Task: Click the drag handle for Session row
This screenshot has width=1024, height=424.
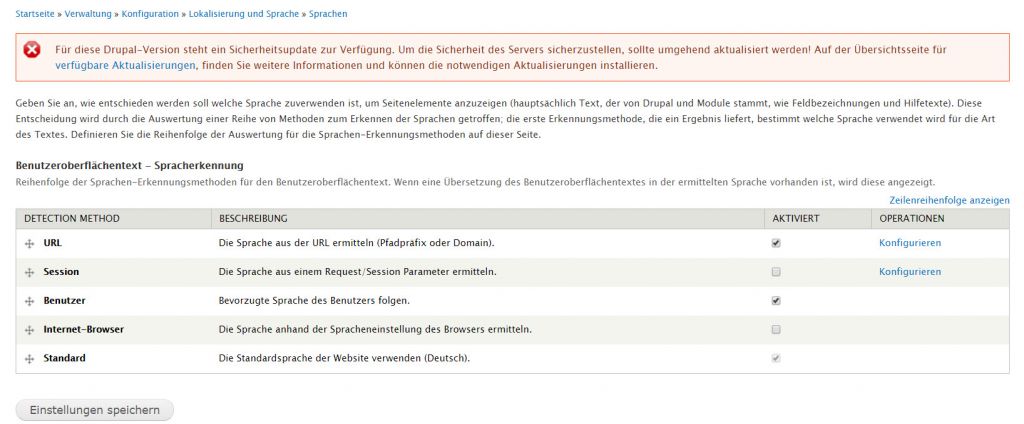Action: 30,272
